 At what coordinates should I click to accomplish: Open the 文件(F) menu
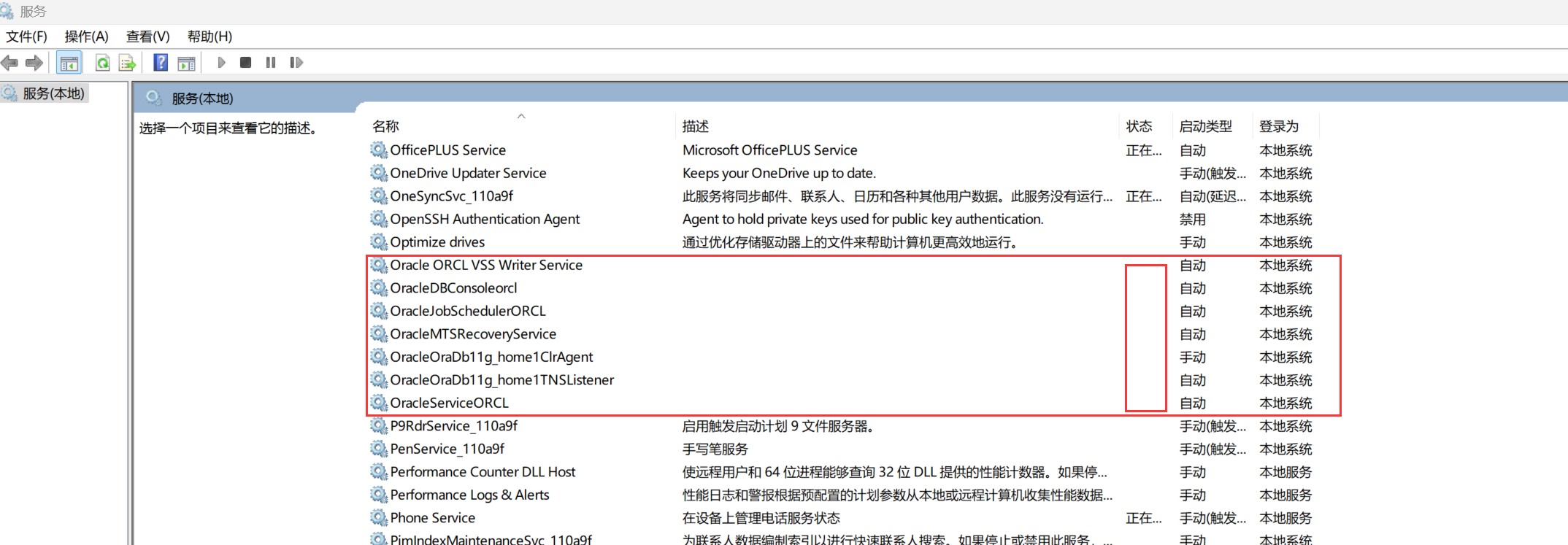click(26, 36)
